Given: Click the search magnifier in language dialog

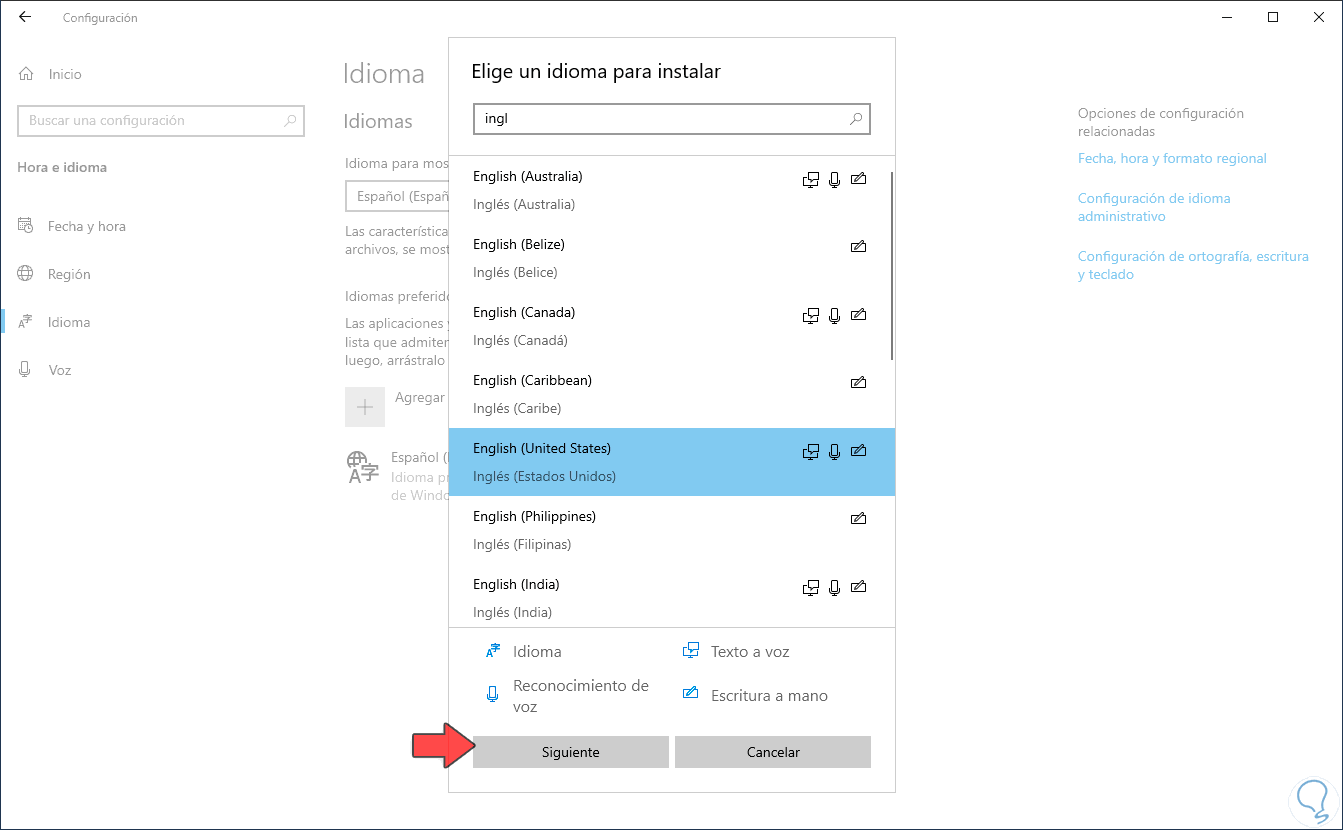Looking at the screenshot, I should click(856, 119).
